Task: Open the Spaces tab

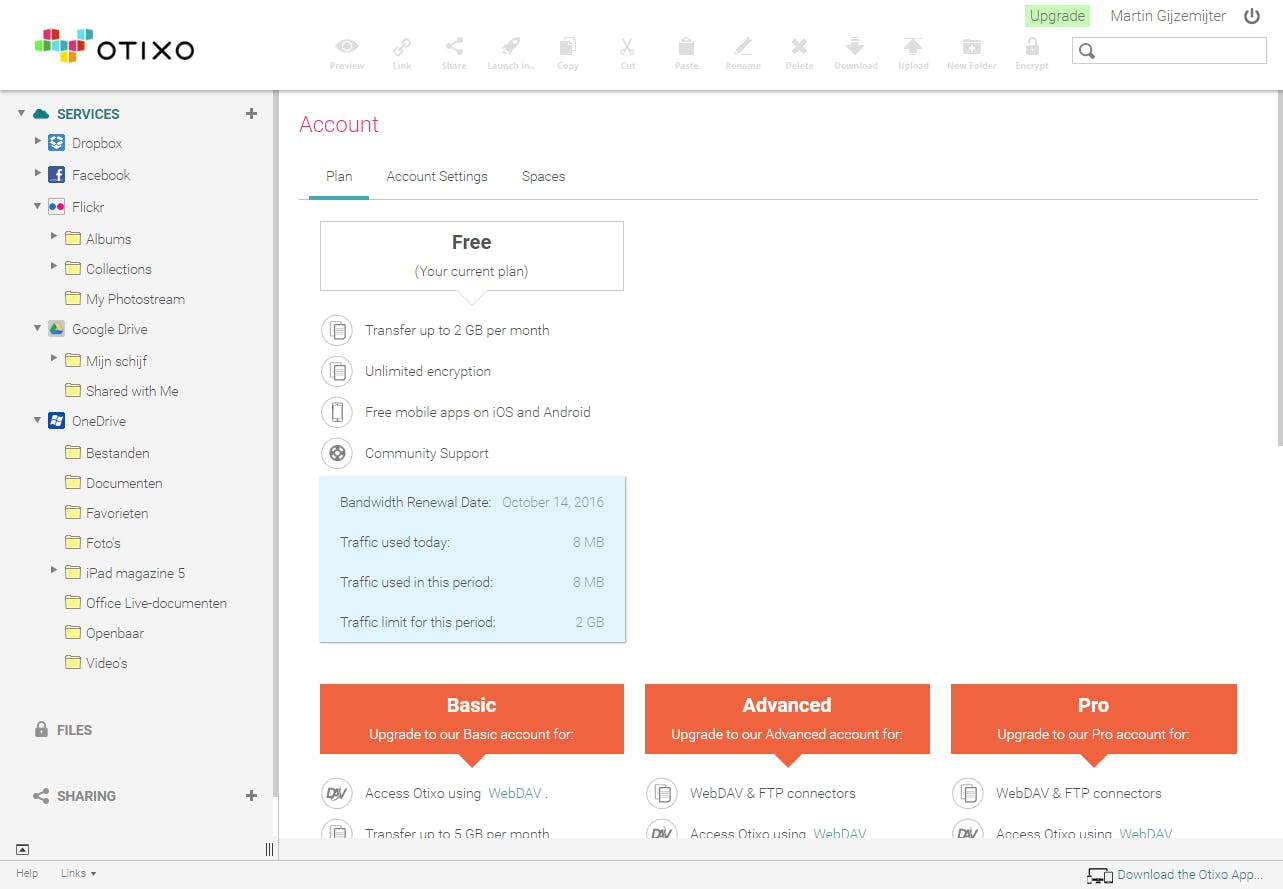Action: (x=543, y=177)
